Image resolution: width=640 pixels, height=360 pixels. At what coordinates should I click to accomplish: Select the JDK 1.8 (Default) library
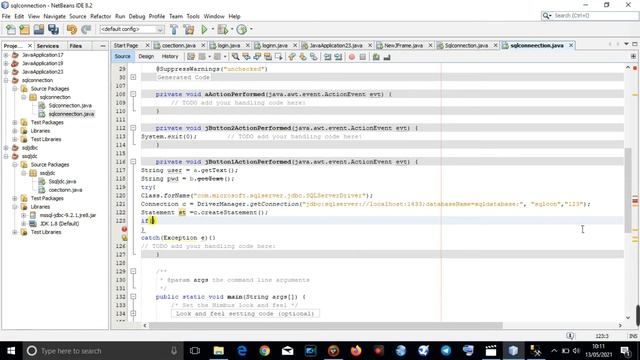pyautogui.click(x=60, y=224)
